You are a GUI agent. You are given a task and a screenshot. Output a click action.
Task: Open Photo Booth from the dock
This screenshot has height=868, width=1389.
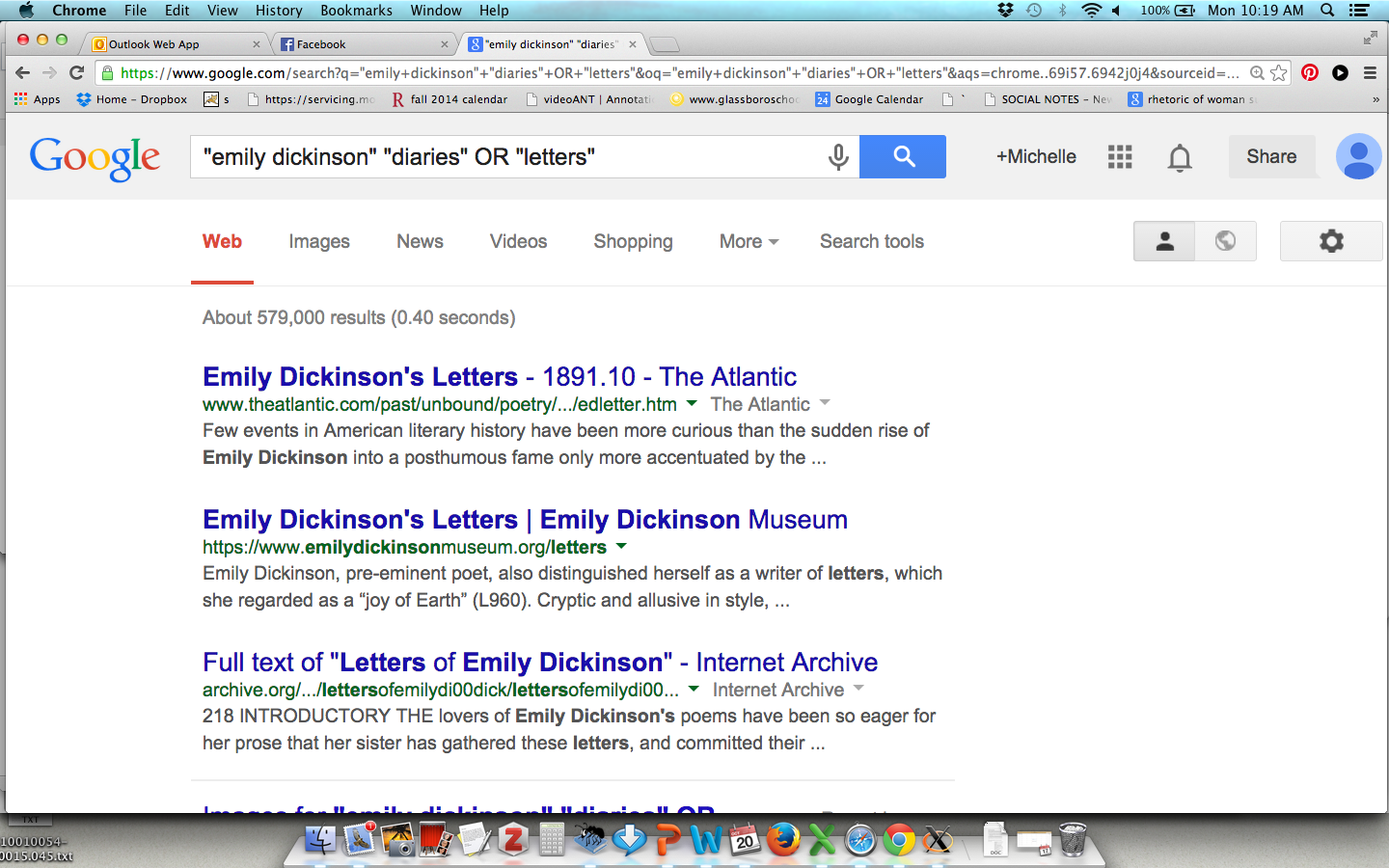coord(436,839)
